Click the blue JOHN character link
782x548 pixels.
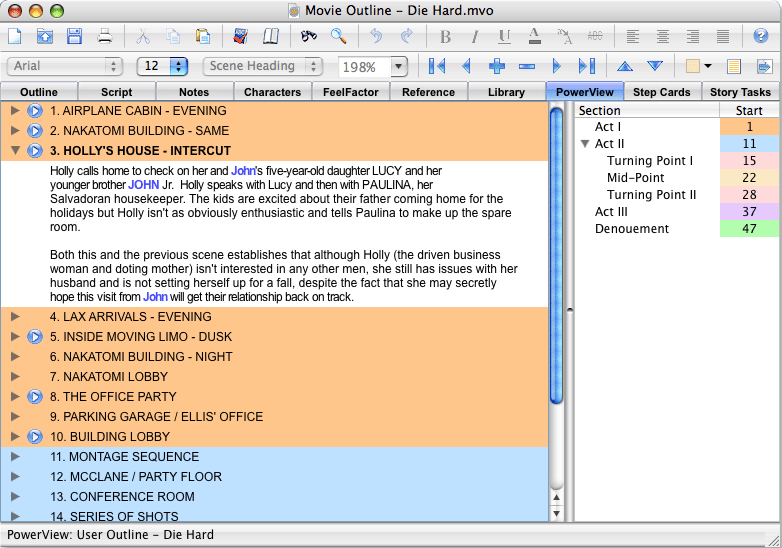pos(144,185)
